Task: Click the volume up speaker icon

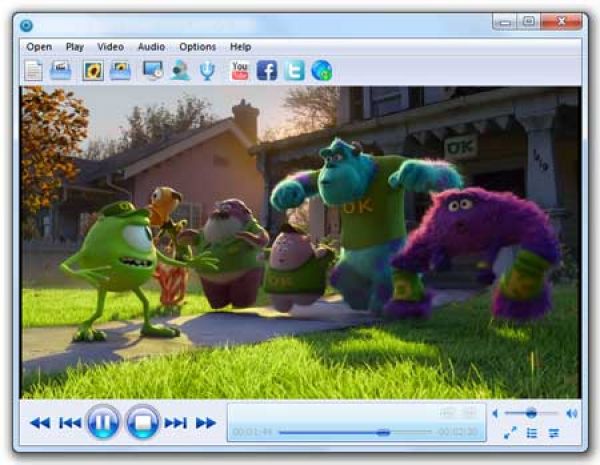Action: 571,413
